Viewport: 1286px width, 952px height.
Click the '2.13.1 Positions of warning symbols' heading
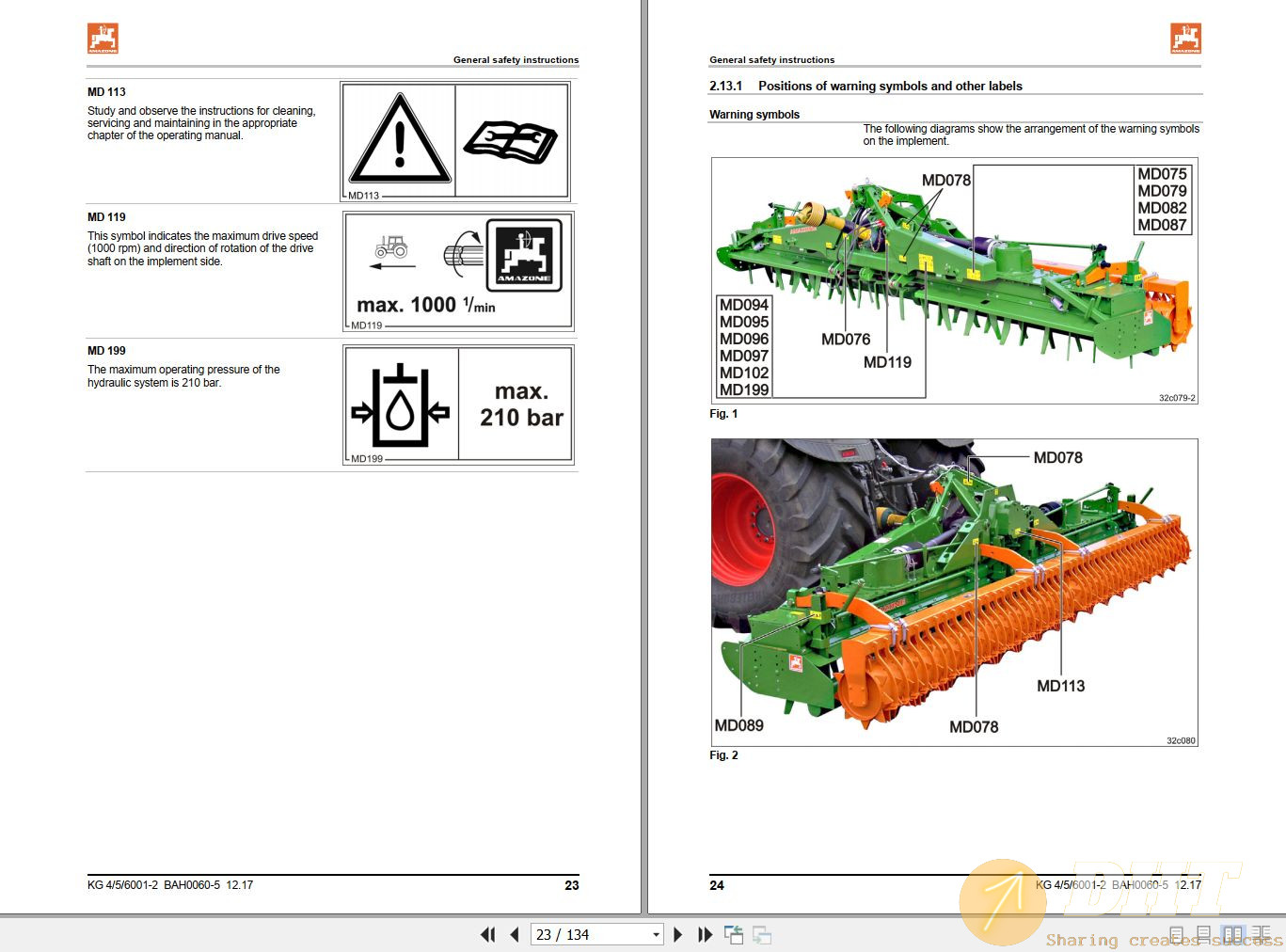865,86
